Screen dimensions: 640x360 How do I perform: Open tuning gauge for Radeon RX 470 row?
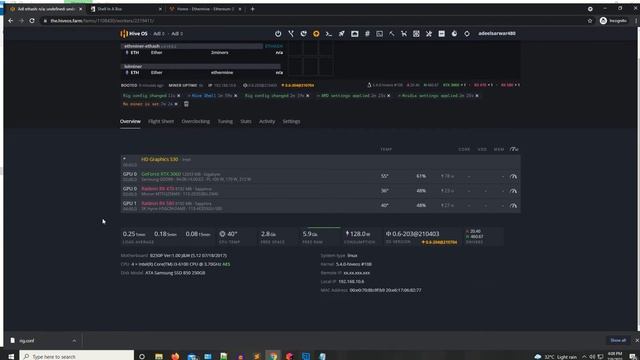pyautogui.click(x=513, y=191)
